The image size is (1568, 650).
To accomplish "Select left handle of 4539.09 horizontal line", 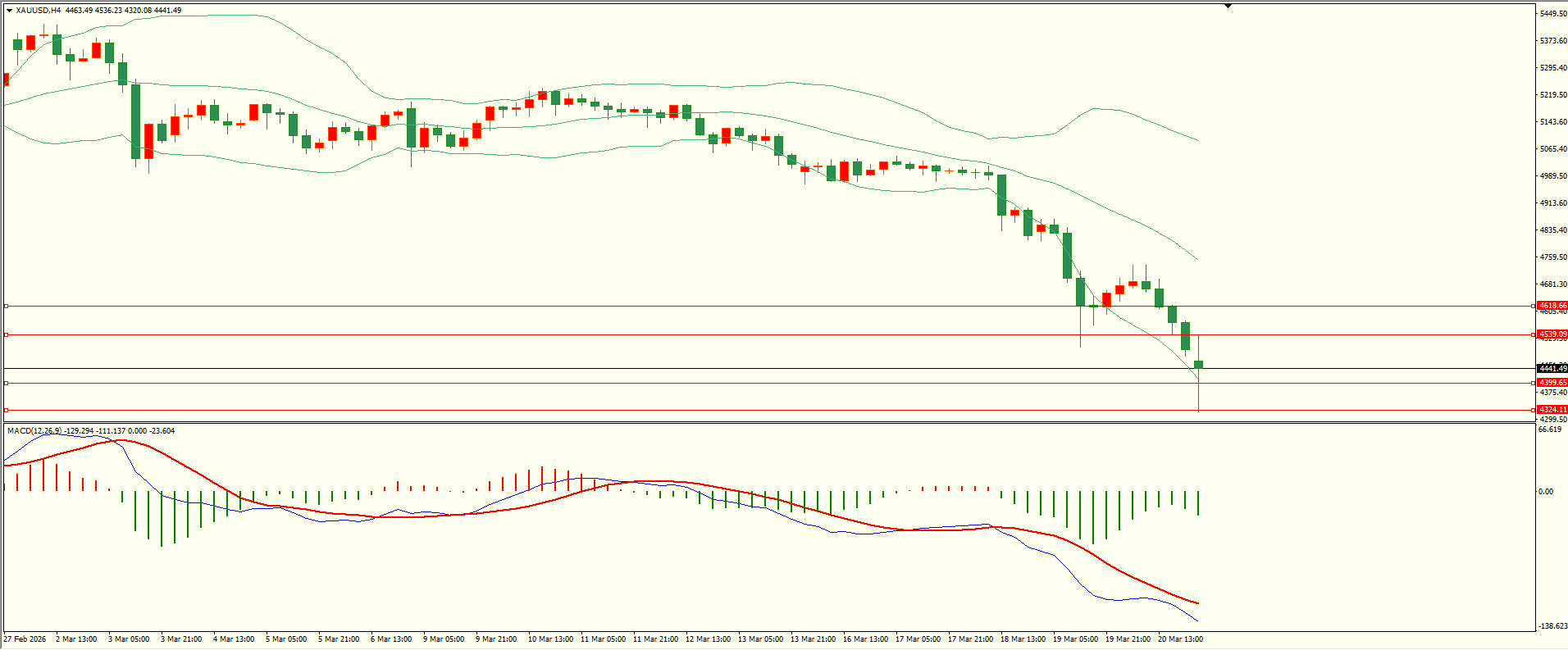I will 7,334.
